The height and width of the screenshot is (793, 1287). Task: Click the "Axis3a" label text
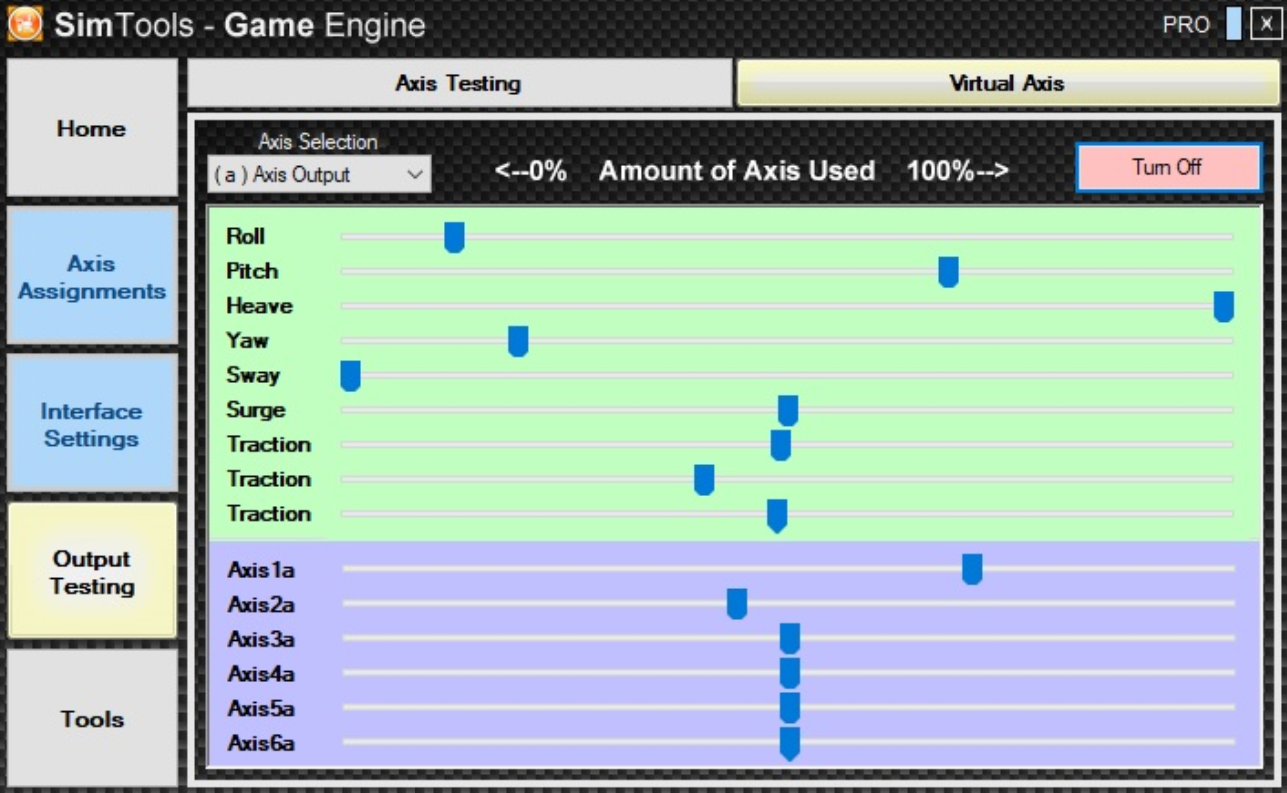coord(261,639)
